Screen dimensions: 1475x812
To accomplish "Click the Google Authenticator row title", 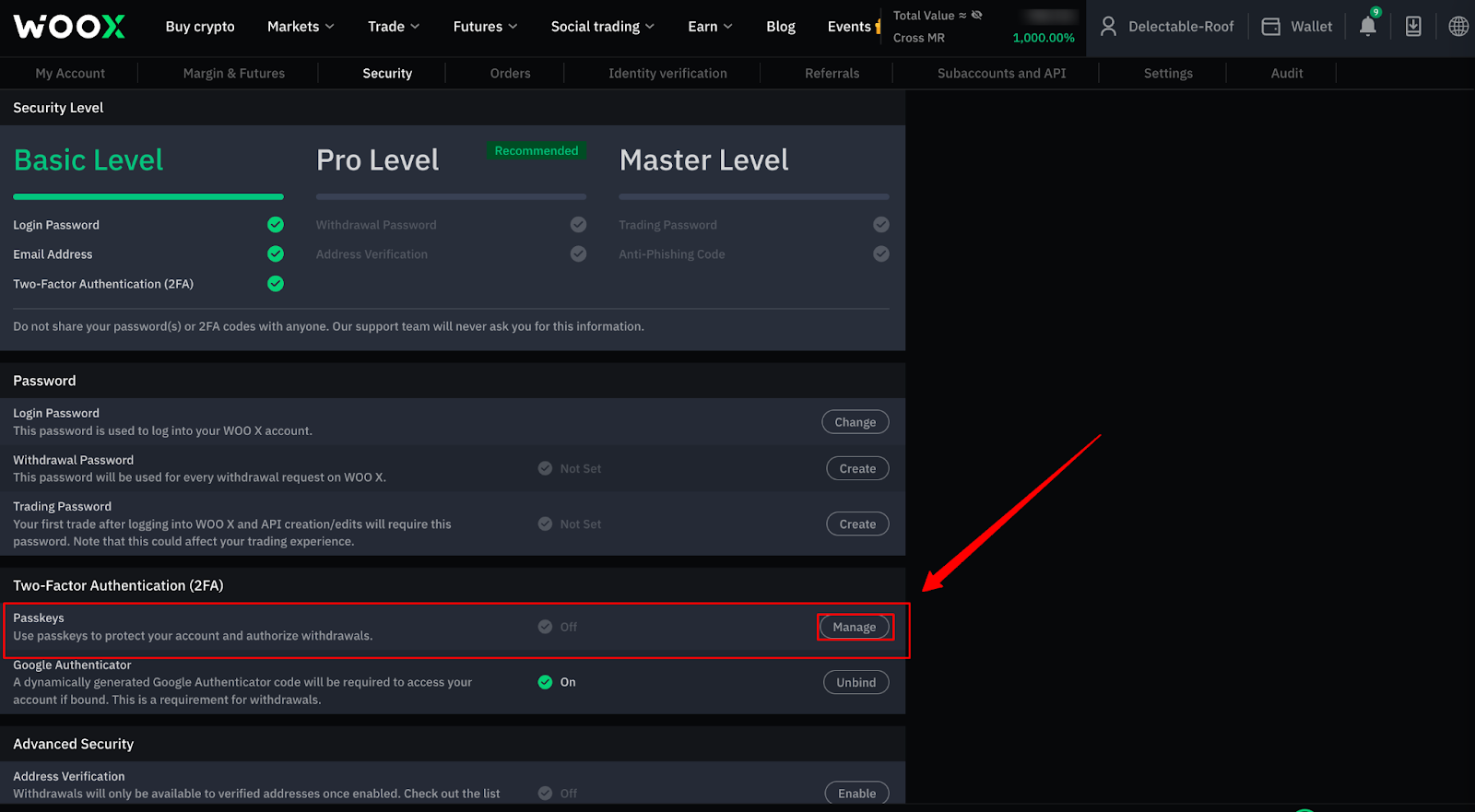I will 72,665.
